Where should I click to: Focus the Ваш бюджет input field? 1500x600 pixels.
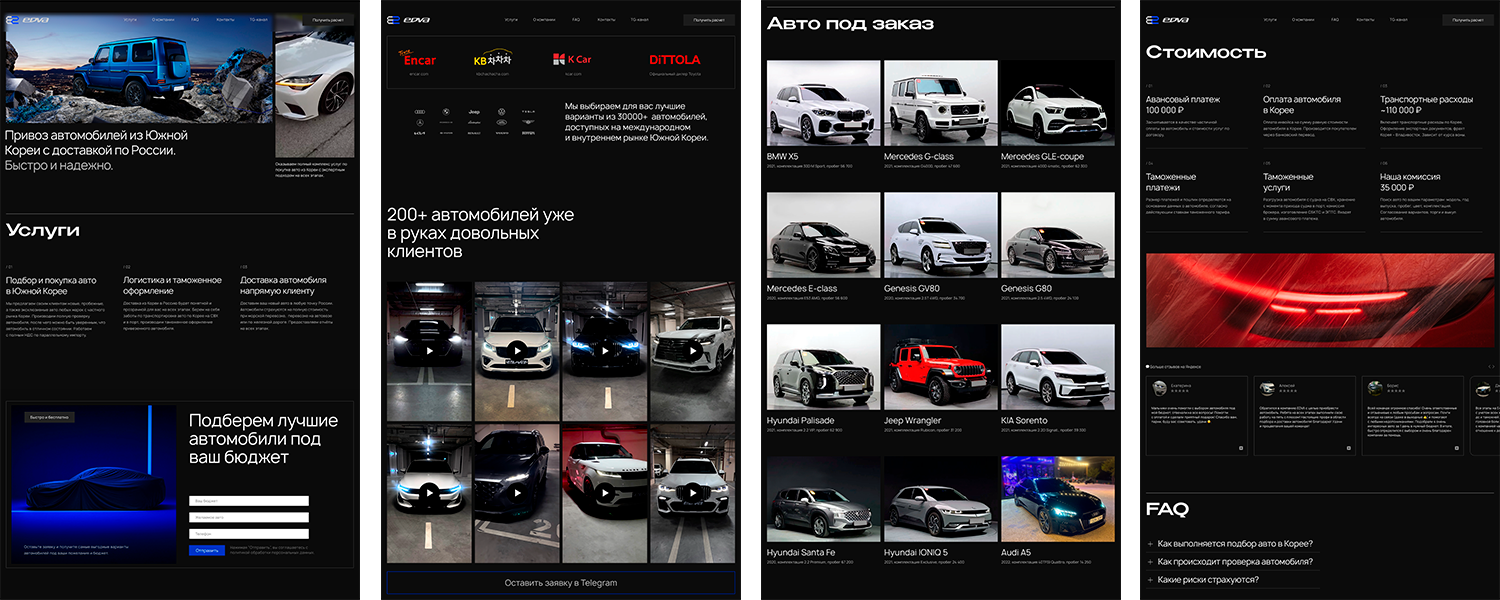(x=249, y=501)
